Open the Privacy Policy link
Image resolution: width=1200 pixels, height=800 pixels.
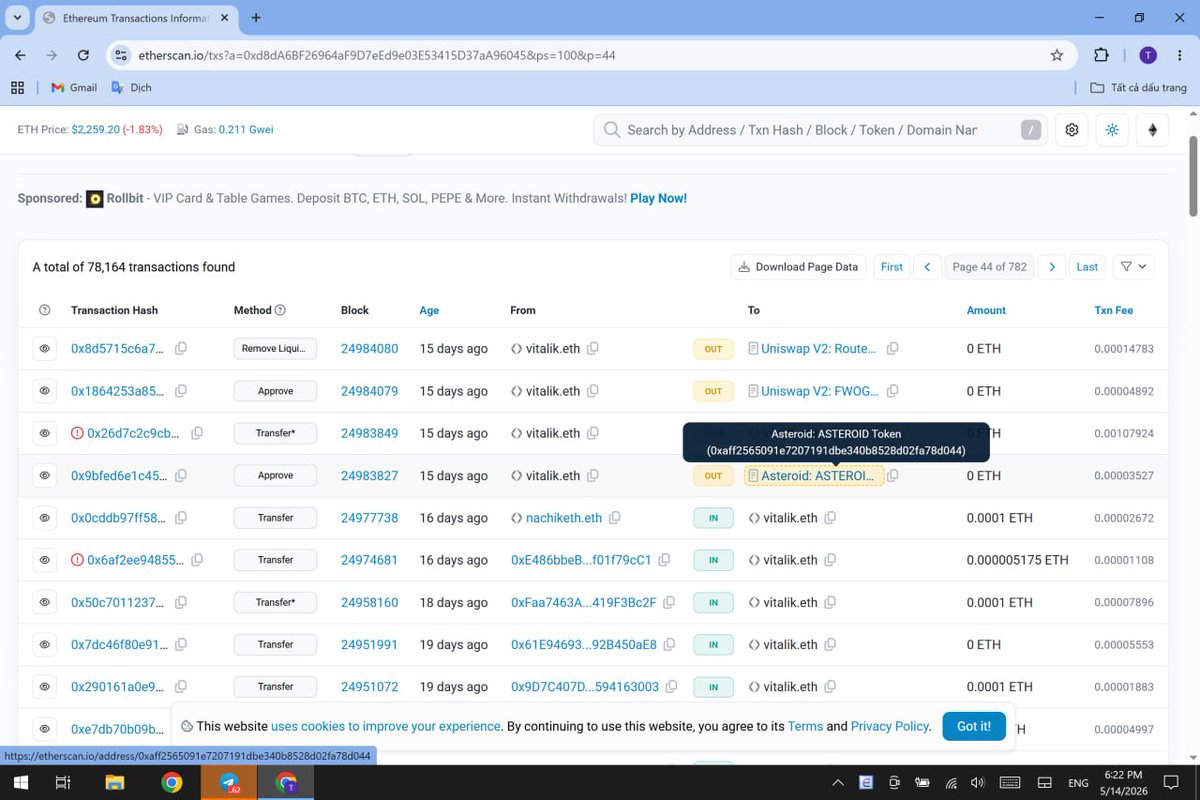coord(890,726)
